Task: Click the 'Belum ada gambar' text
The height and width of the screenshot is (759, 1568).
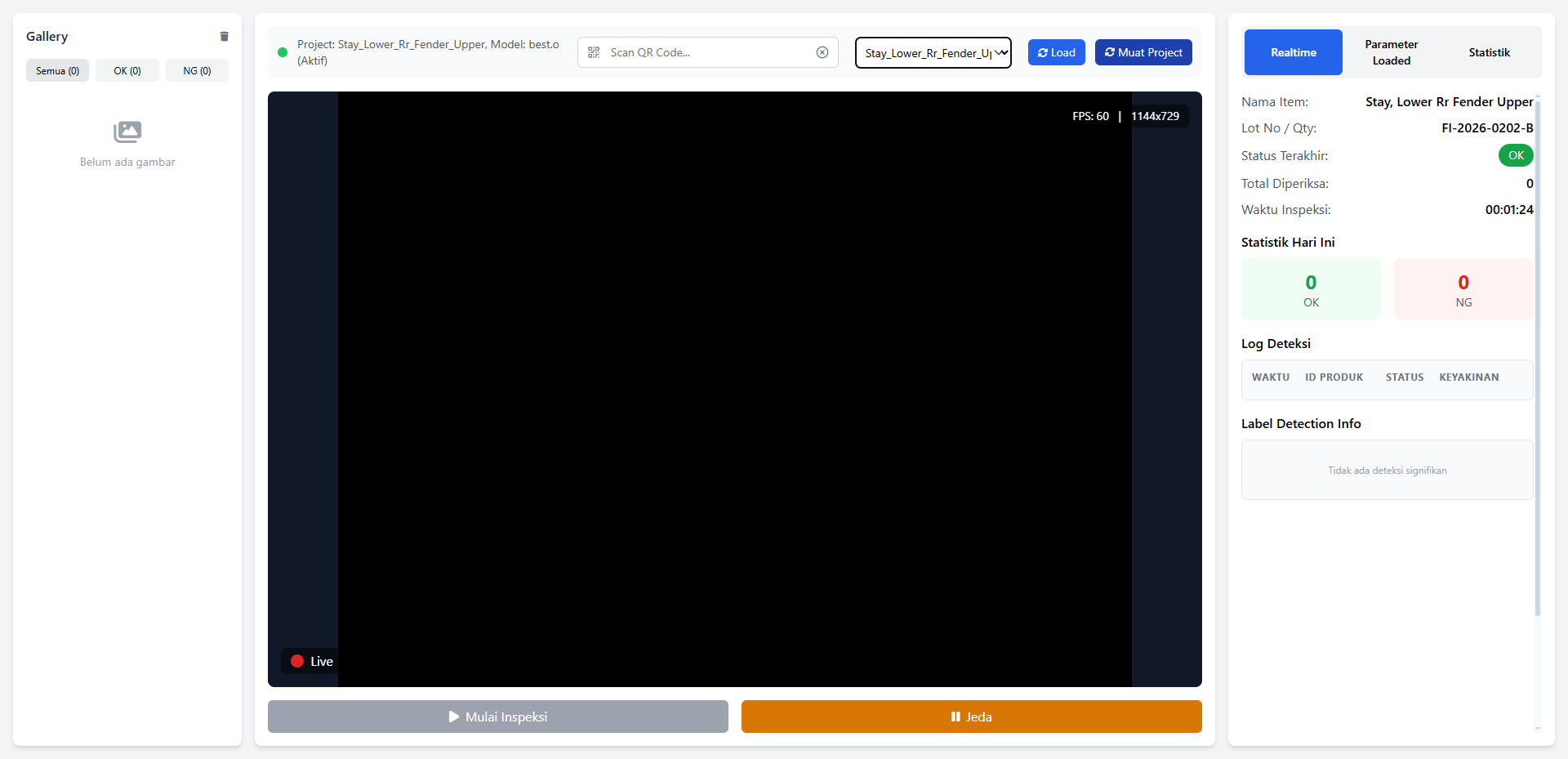Action: click(127, 162)
